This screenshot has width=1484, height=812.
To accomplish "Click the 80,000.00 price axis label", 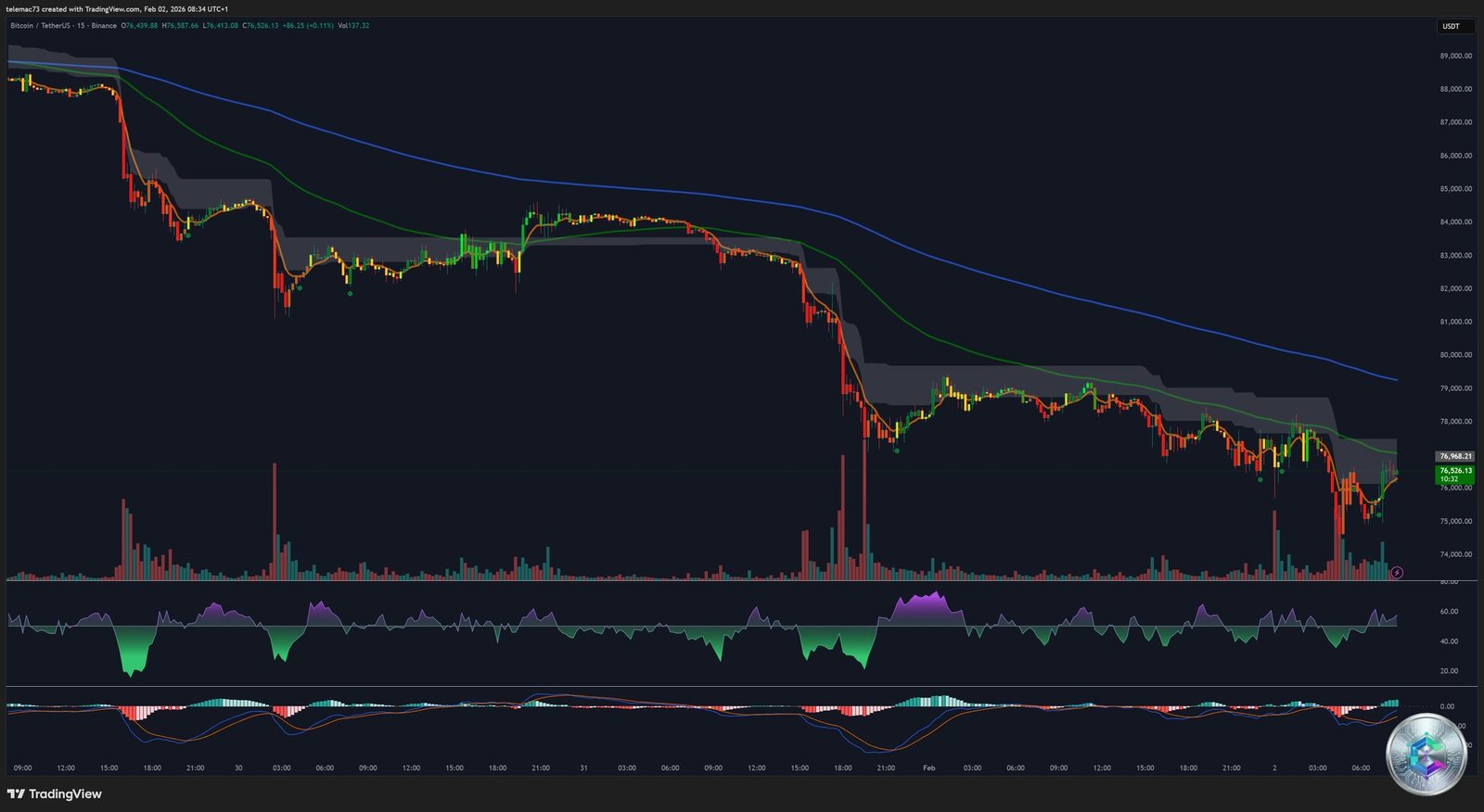I will point(1455,355).
